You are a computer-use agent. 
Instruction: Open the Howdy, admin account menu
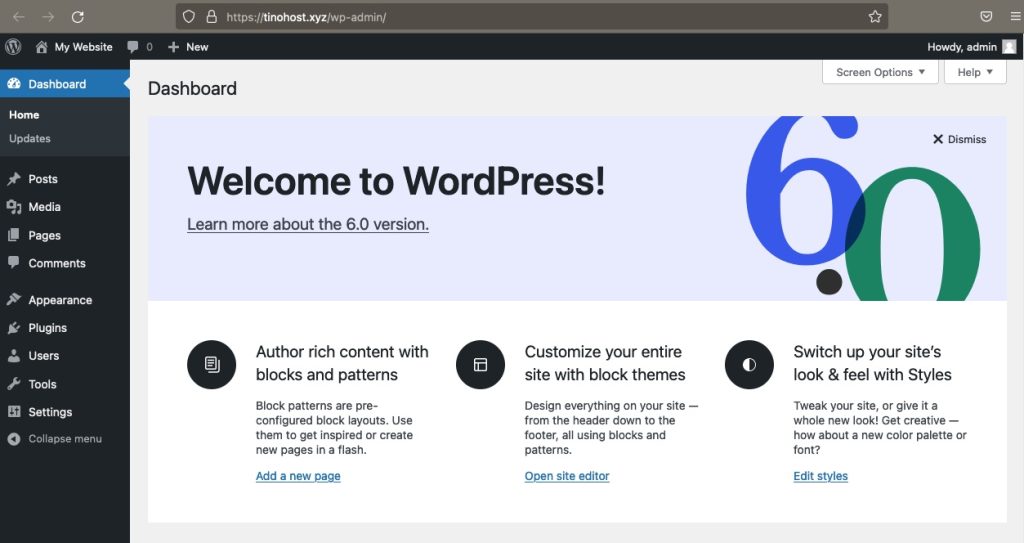coord(971,47)
